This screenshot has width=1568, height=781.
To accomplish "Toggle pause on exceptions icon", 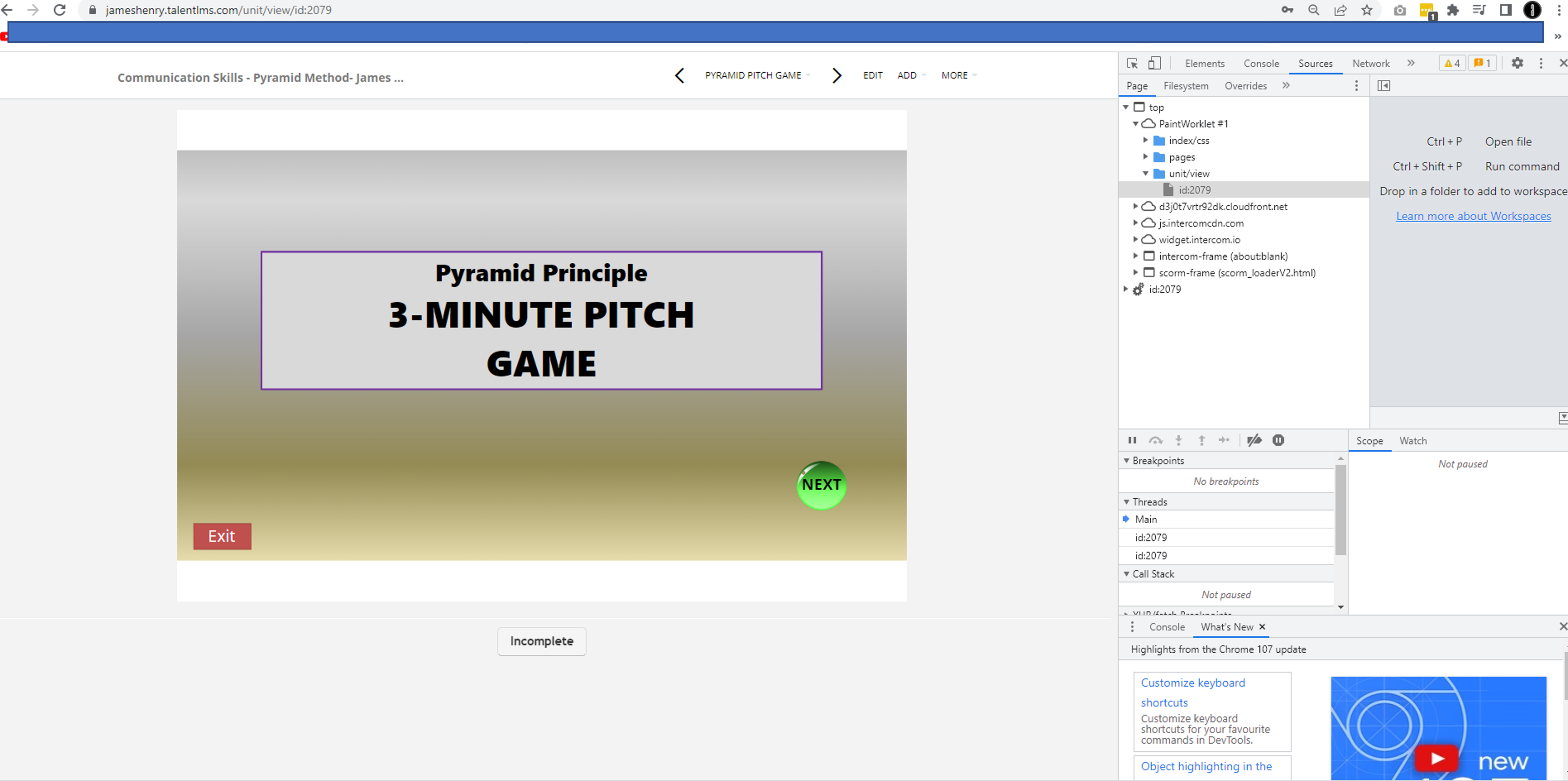I will 1278,440.
